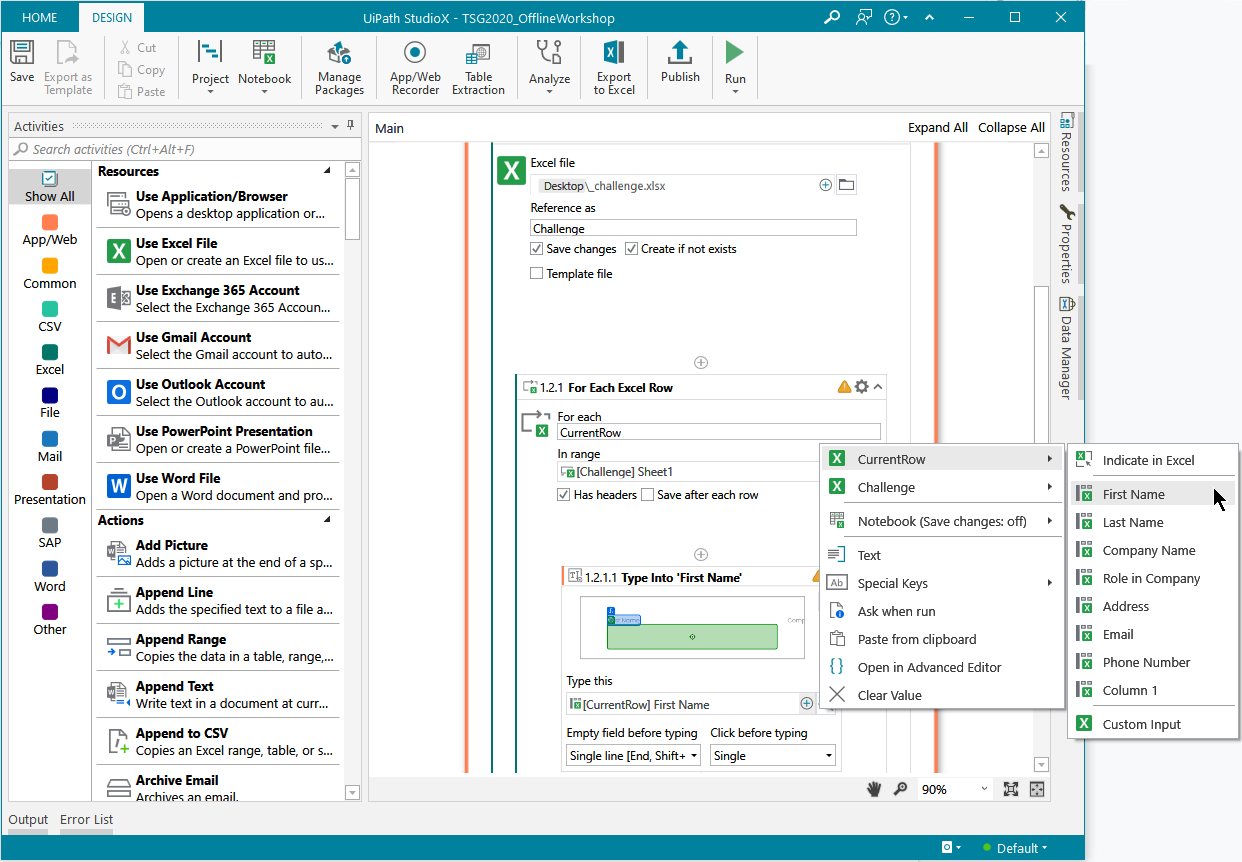1242x862 pixels.
Task: Pin the Activities panel
Action: pyautogui.click(x=350, y=126)
